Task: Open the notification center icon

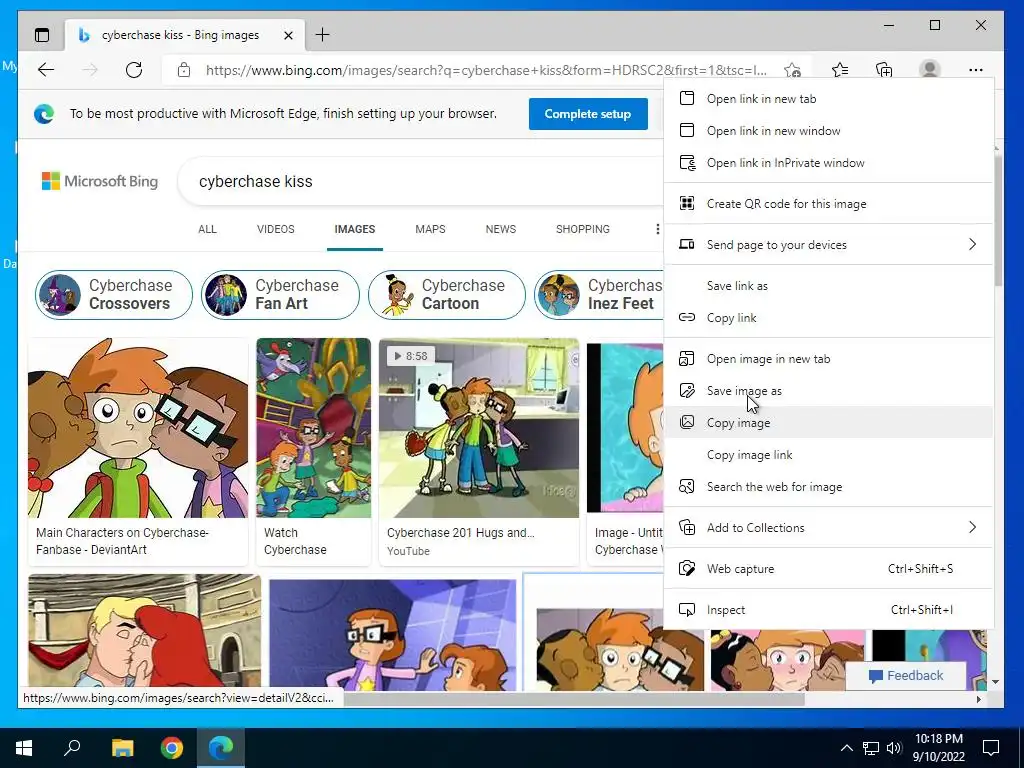Action: point(991,748)
